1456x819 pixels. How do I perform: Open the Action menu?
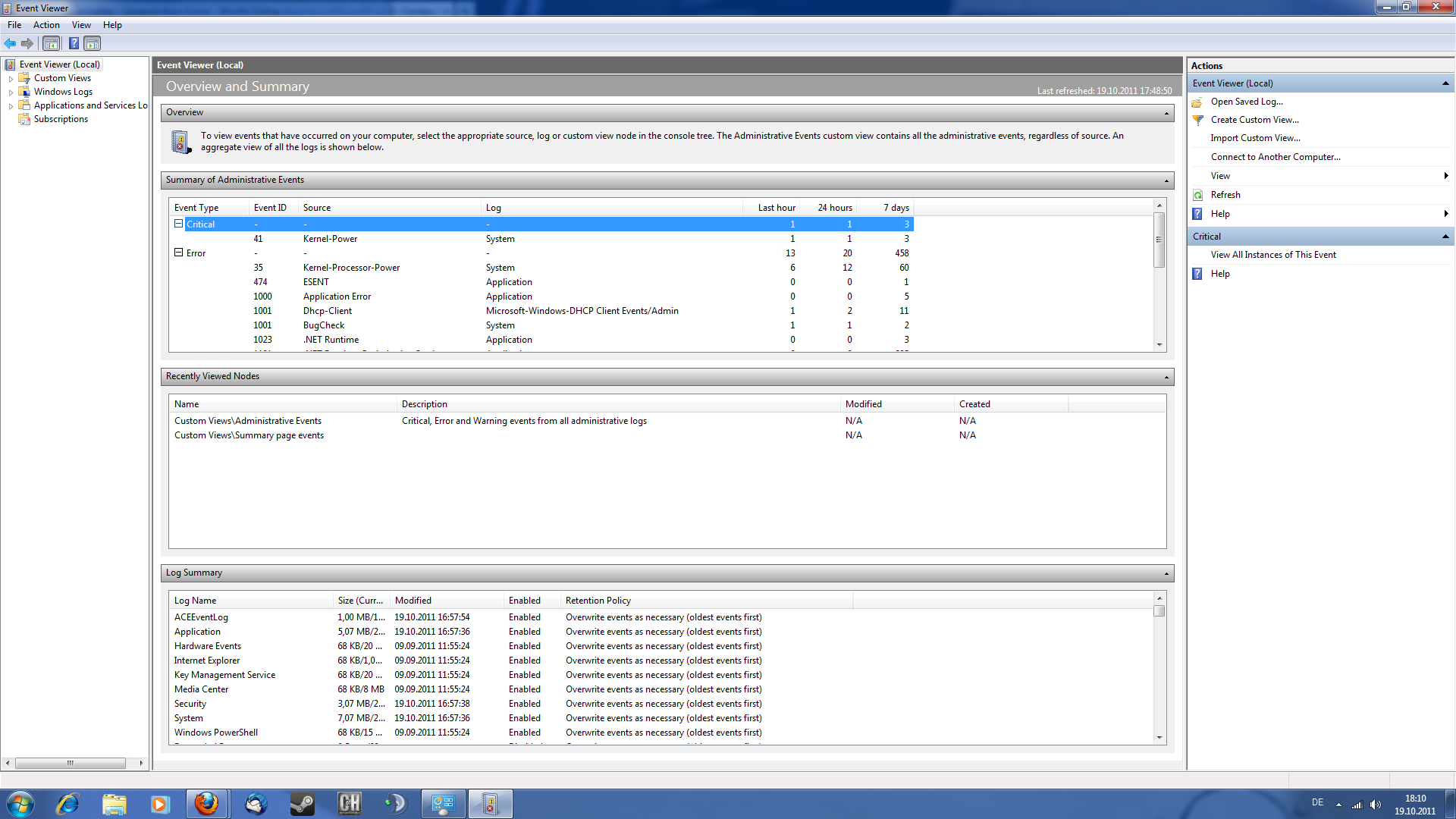(46, 25)
